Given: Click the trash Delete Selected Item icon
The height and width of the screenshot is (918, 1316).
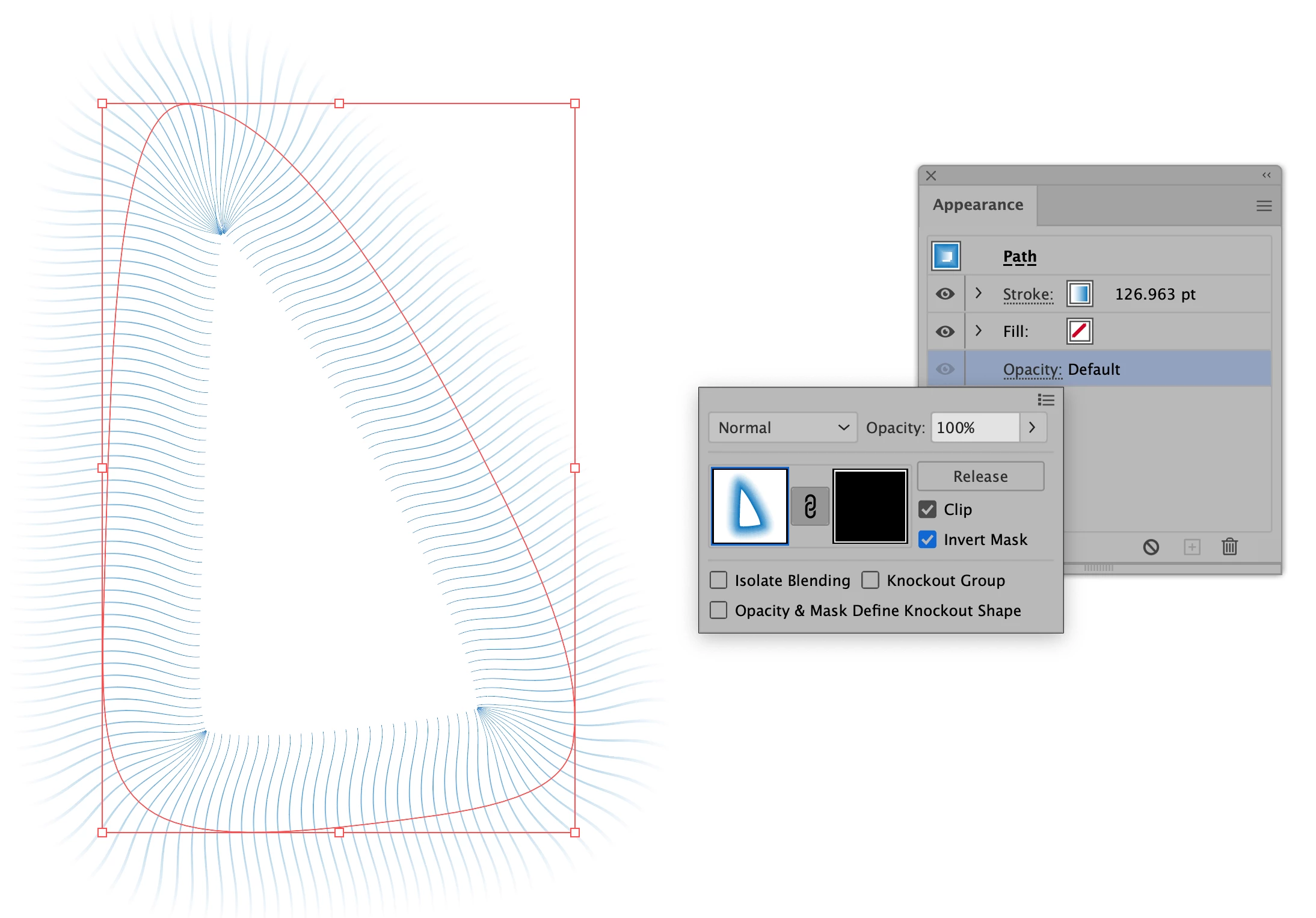Looking at the screenshot, I should coord(1229,547).
